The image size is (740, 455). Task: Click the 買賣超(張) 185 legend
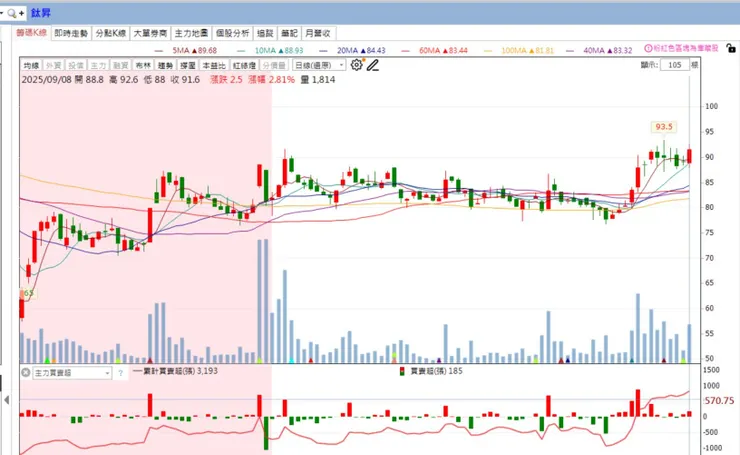click(x=431, y=371)
